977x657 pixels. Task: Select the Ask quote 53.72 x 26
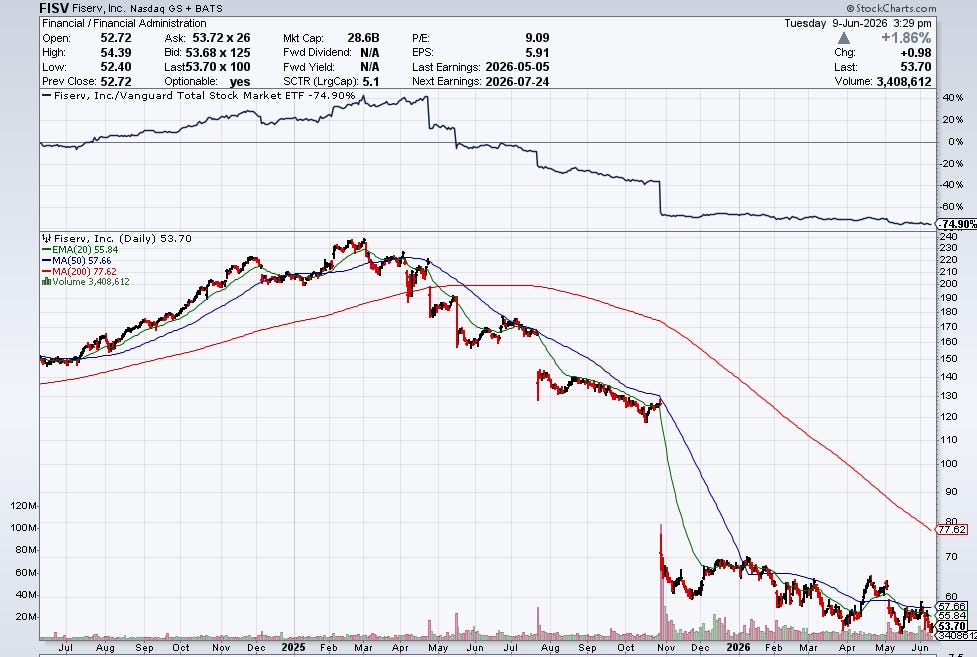tap(221, 38)
